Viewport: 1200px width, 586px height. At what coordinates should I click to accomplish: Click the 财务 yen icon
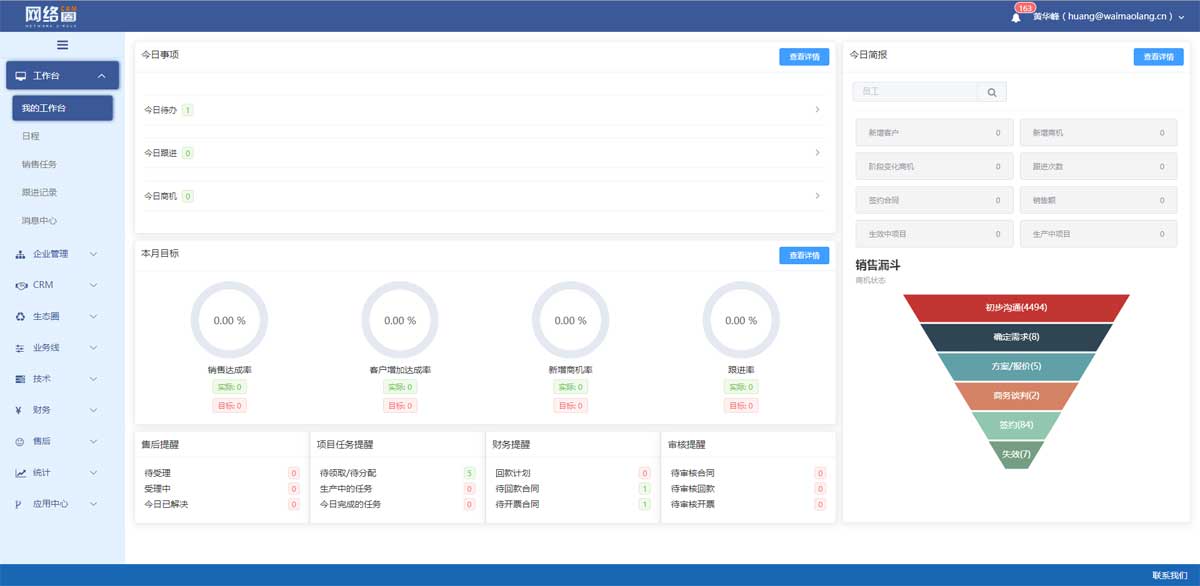coord(20,410)
